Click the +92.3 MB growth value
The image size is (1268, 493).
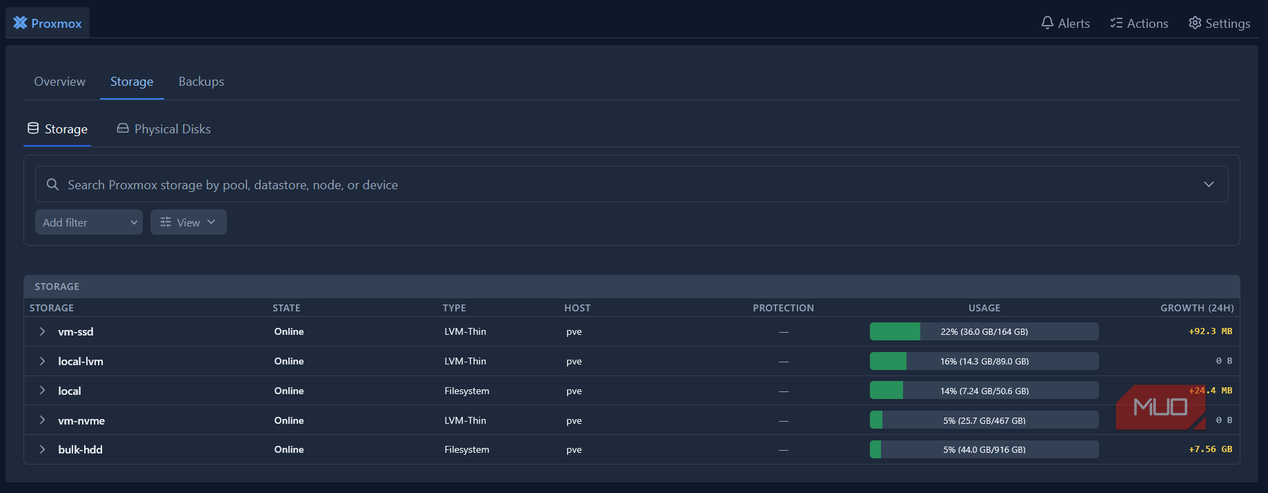point(1210,331)
